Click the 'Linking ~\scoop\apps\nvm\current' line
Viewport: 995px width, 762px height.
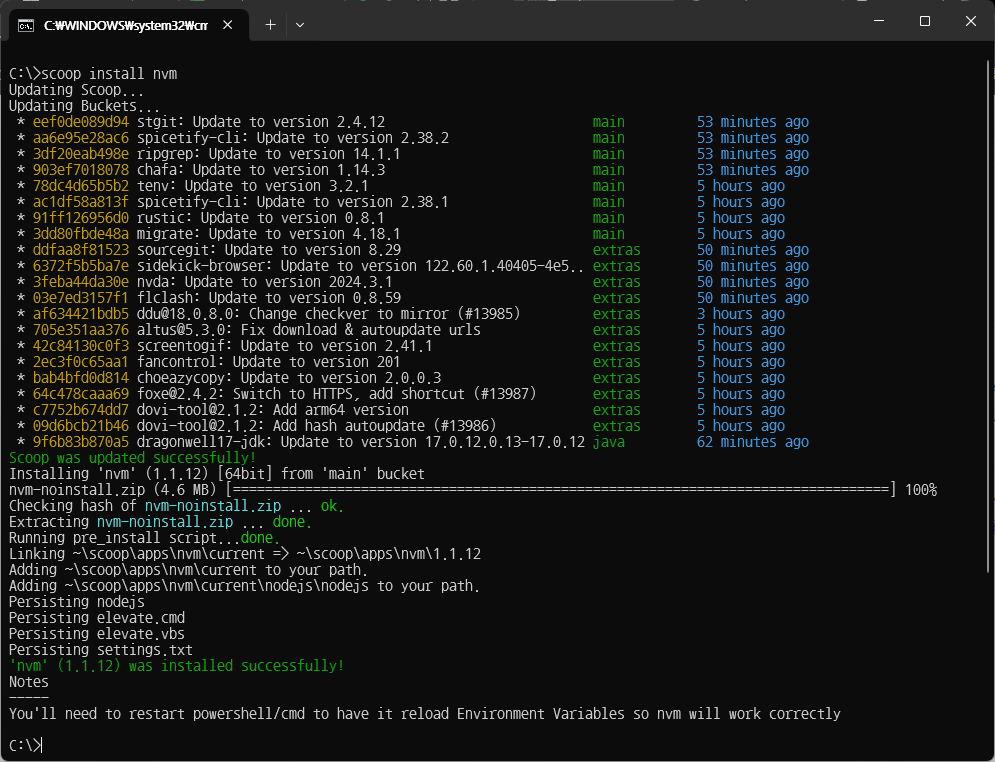[x=245, y=554]
